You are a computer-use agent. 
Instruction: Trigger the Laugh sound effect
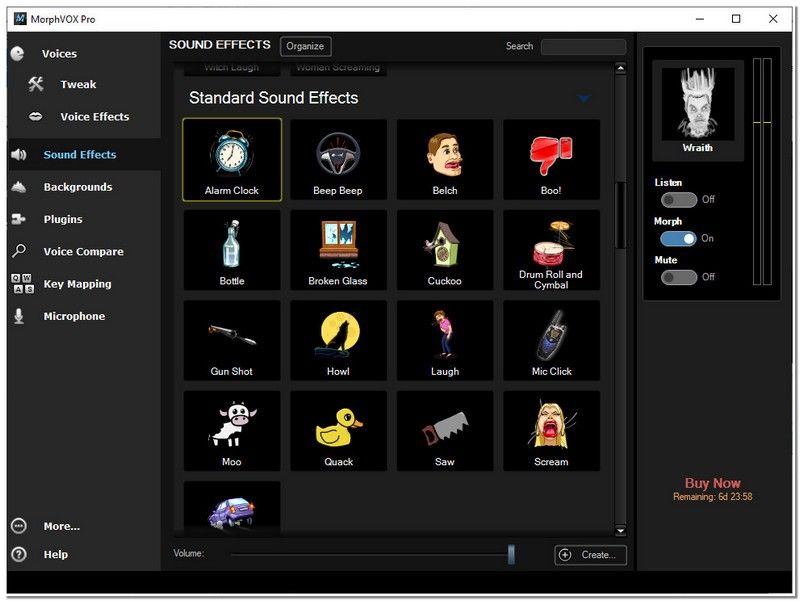(x=445, y=340)
